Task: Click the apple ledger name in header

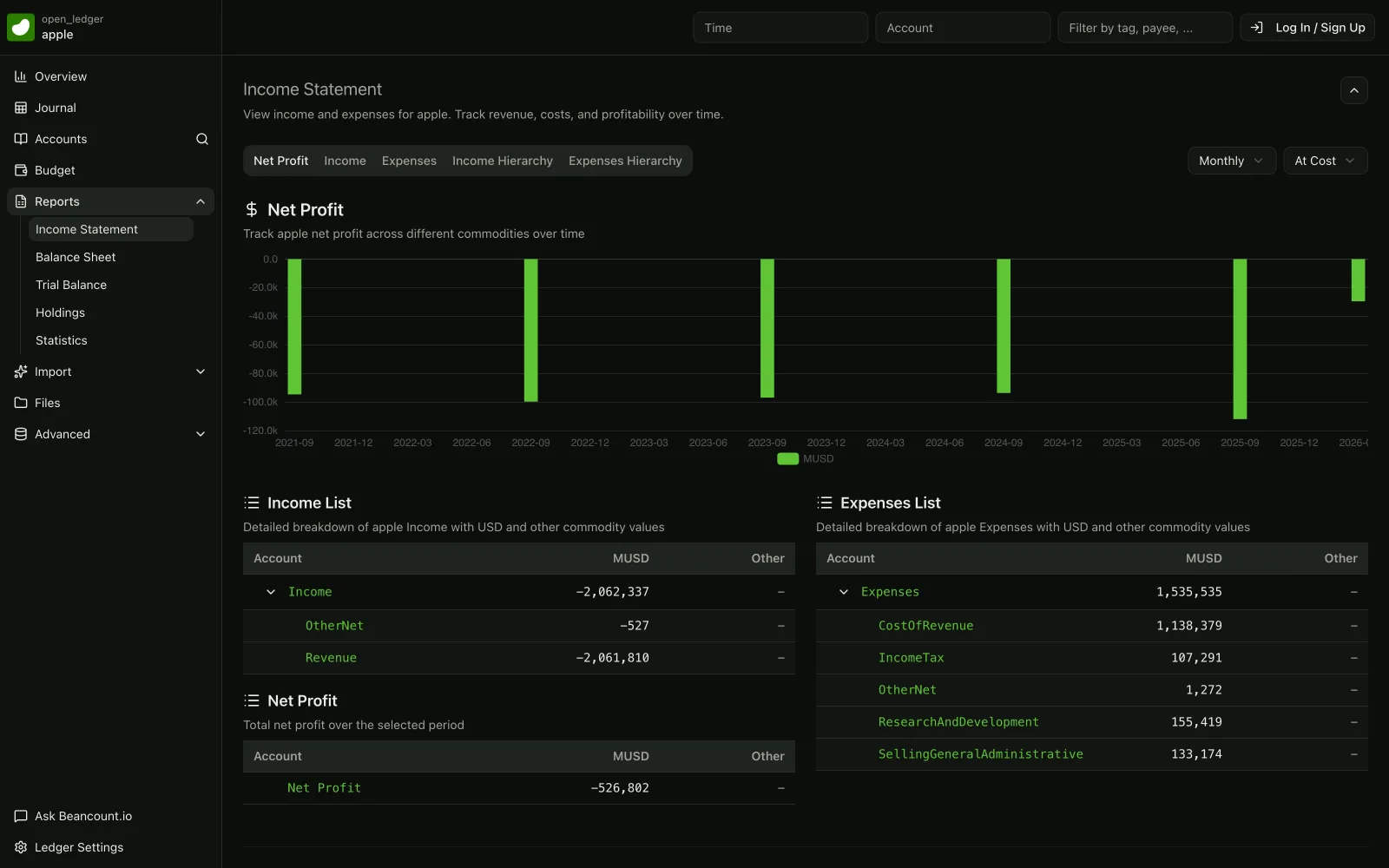Action: tap(57, 35)
